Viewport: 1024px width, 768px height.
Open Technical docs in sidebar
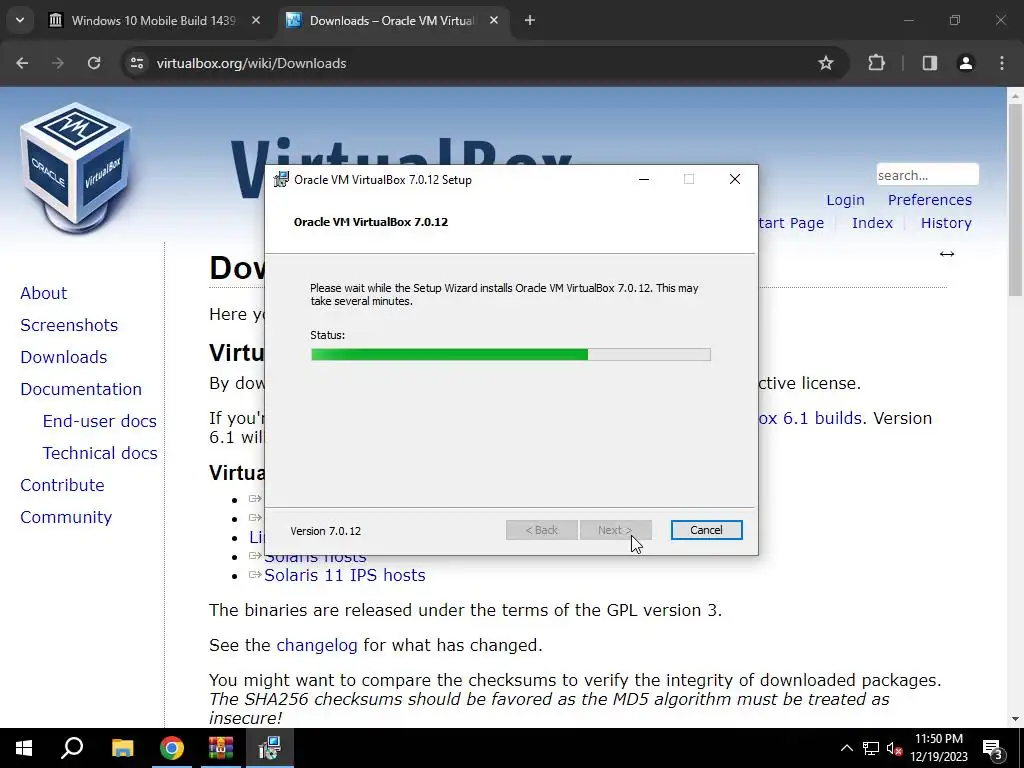[x=100, y=453]
